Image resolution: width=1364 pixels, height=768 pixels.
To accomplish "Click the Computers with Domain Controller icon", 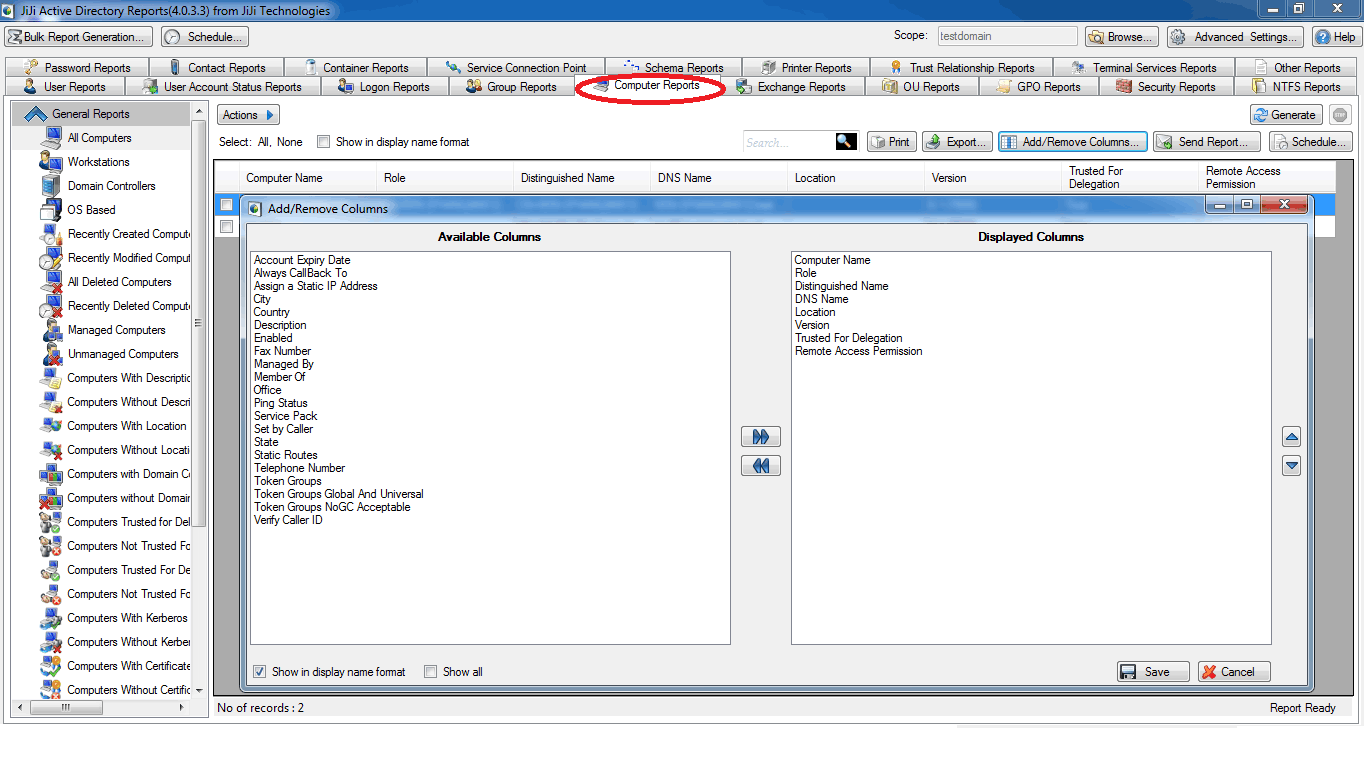I will click(51, 474).
